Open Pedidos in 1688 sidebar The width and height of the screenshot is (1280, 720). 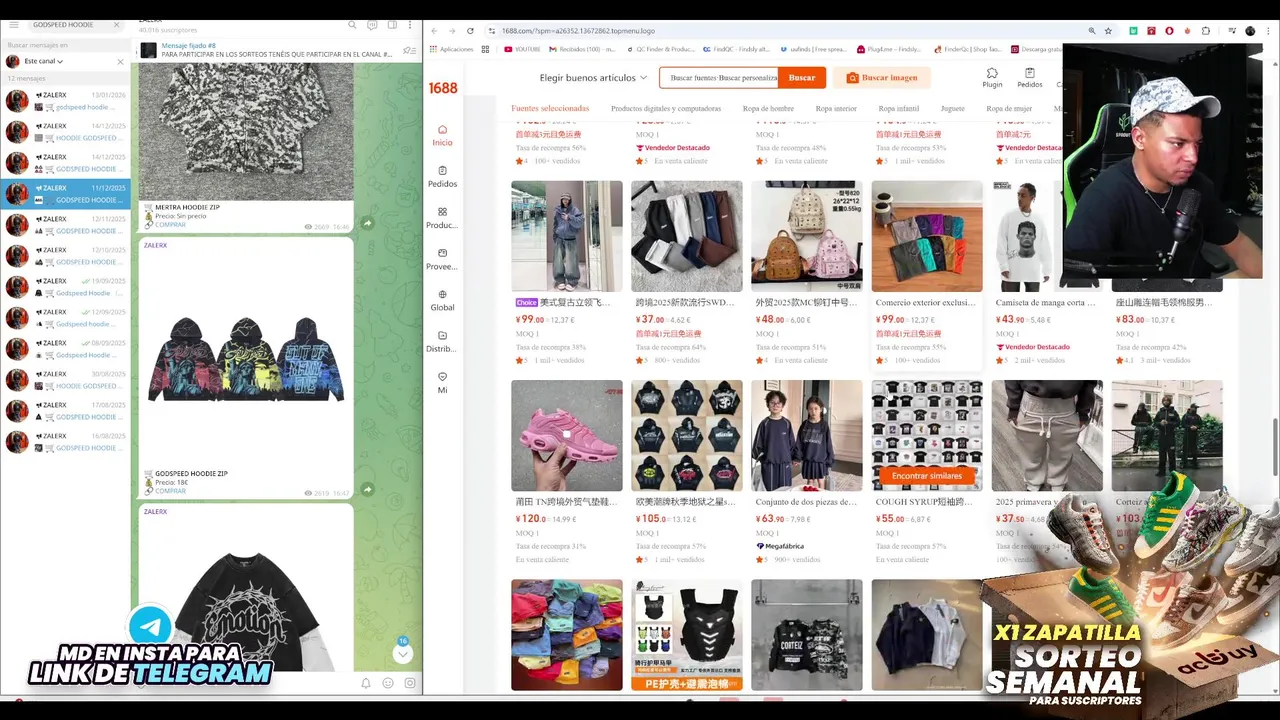[x=442, y=177]
